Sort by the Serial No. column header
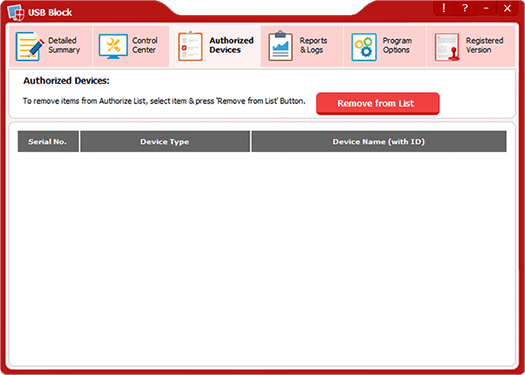Viewport: 525px width, 375px height. 48,142
